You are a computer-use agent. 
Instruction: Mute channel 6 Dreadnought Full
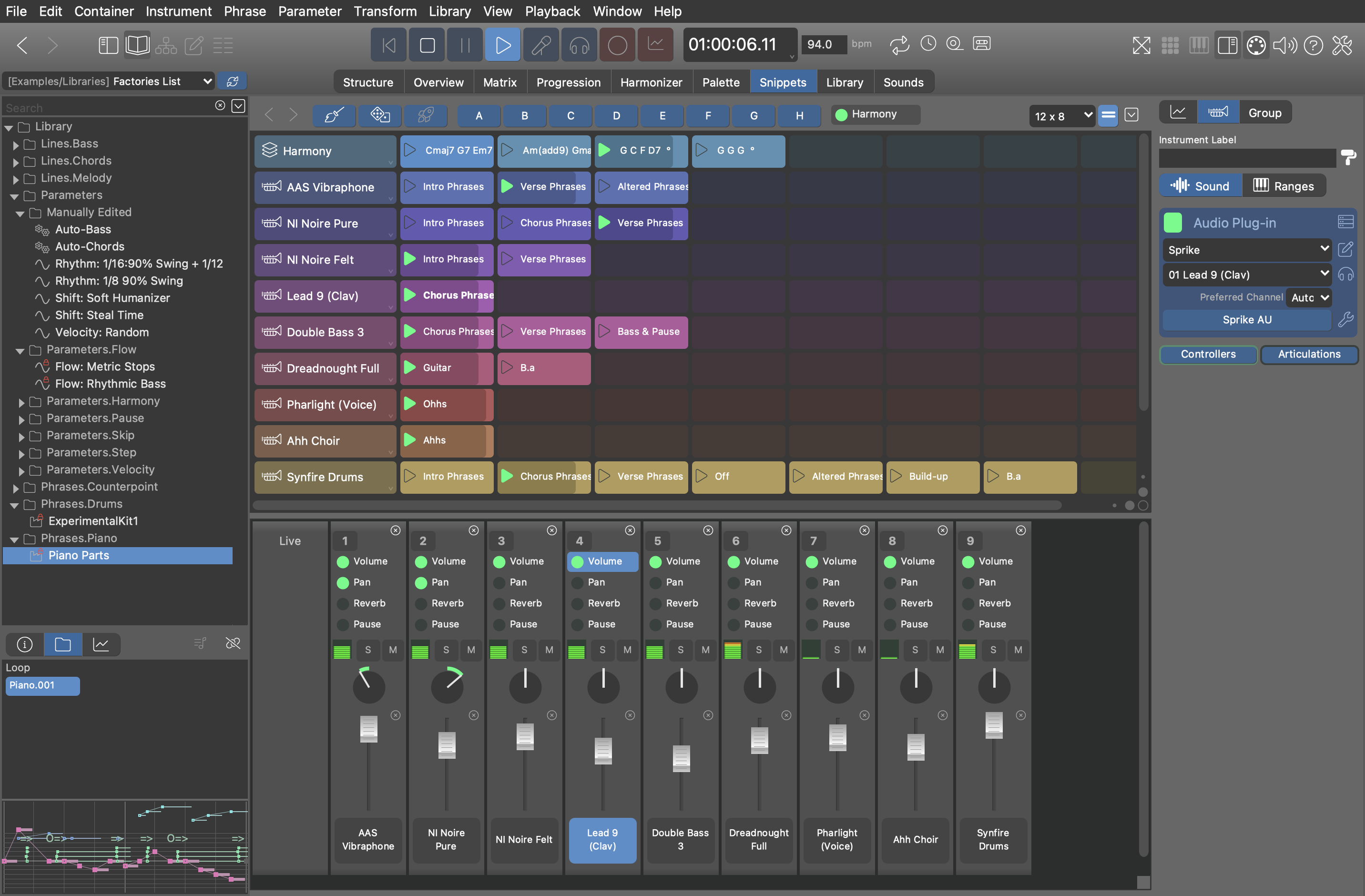coord(784,649)
